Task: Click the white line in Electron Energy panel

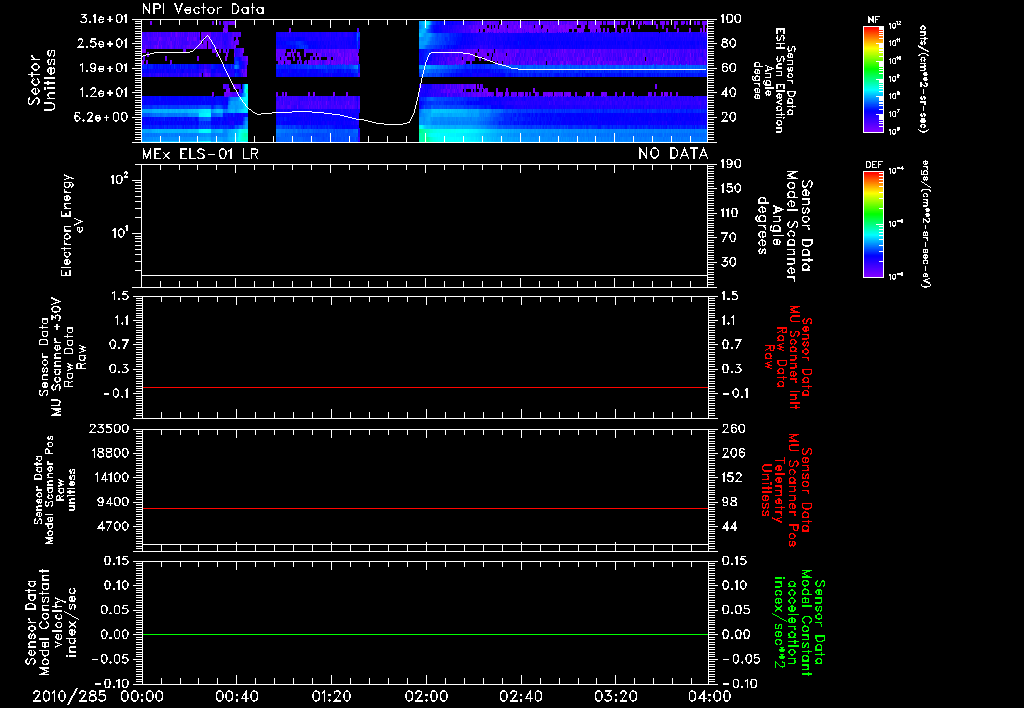Action: (425, 276)
